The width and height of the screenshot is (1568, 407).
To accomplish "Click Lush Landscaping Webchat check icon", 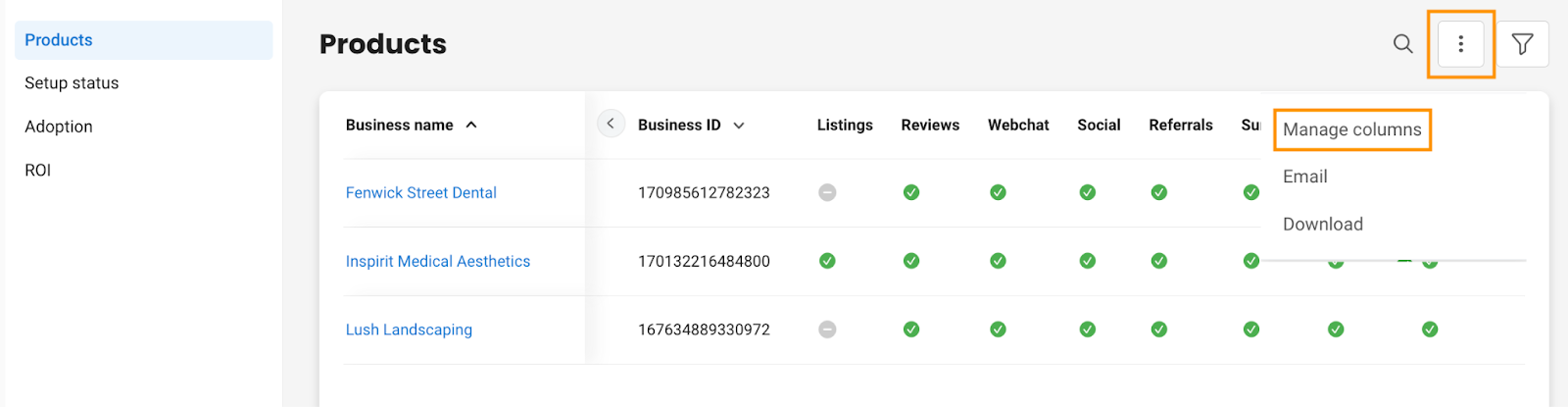I will tap(998, 330).
